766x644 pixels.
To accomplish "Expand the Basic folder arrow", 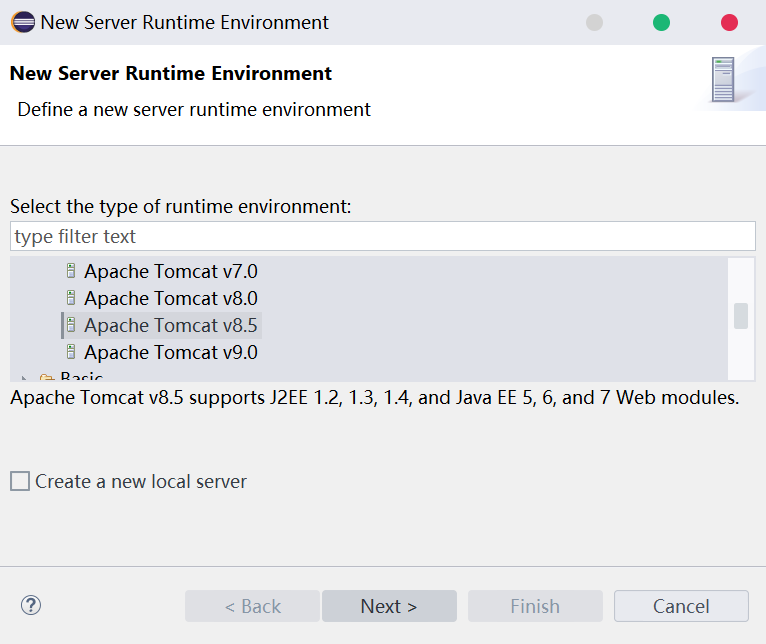I will (24, 378).
